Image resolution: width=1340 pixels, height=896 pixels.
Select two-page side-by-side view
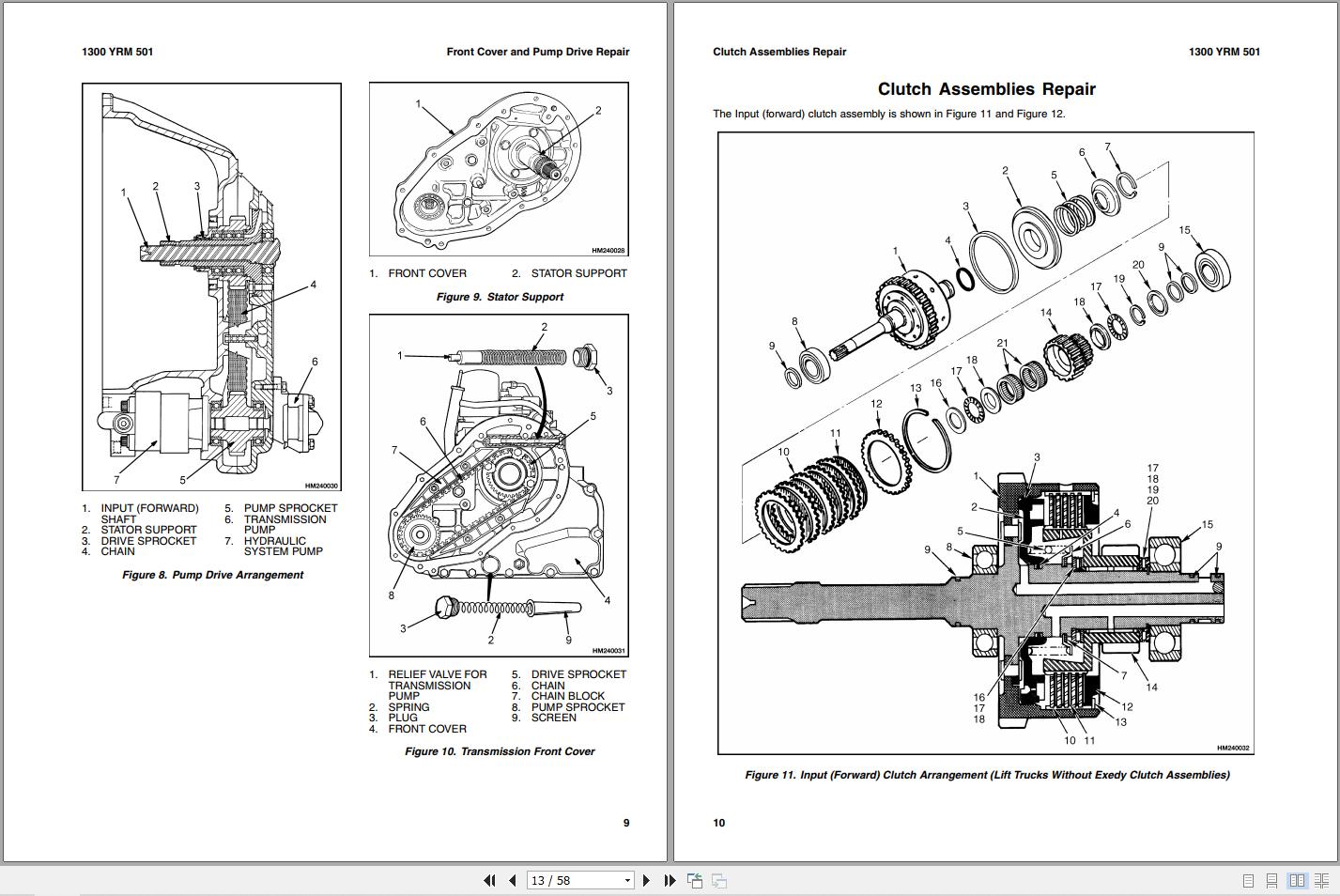pyautogui.click(x=1297, y=880)
